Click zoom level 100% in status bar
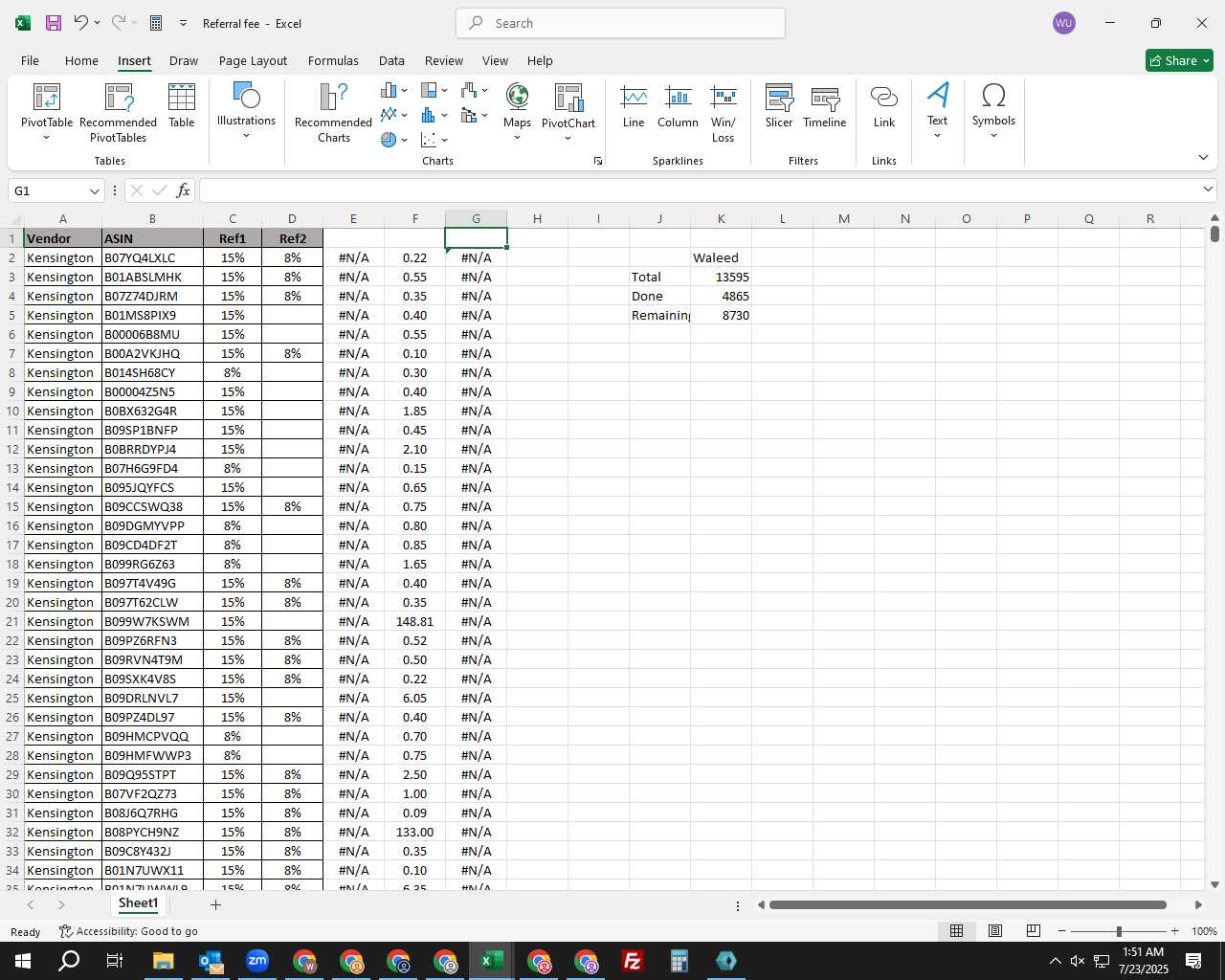This screenshot has height=980, width=1225. click(1204, 931)
